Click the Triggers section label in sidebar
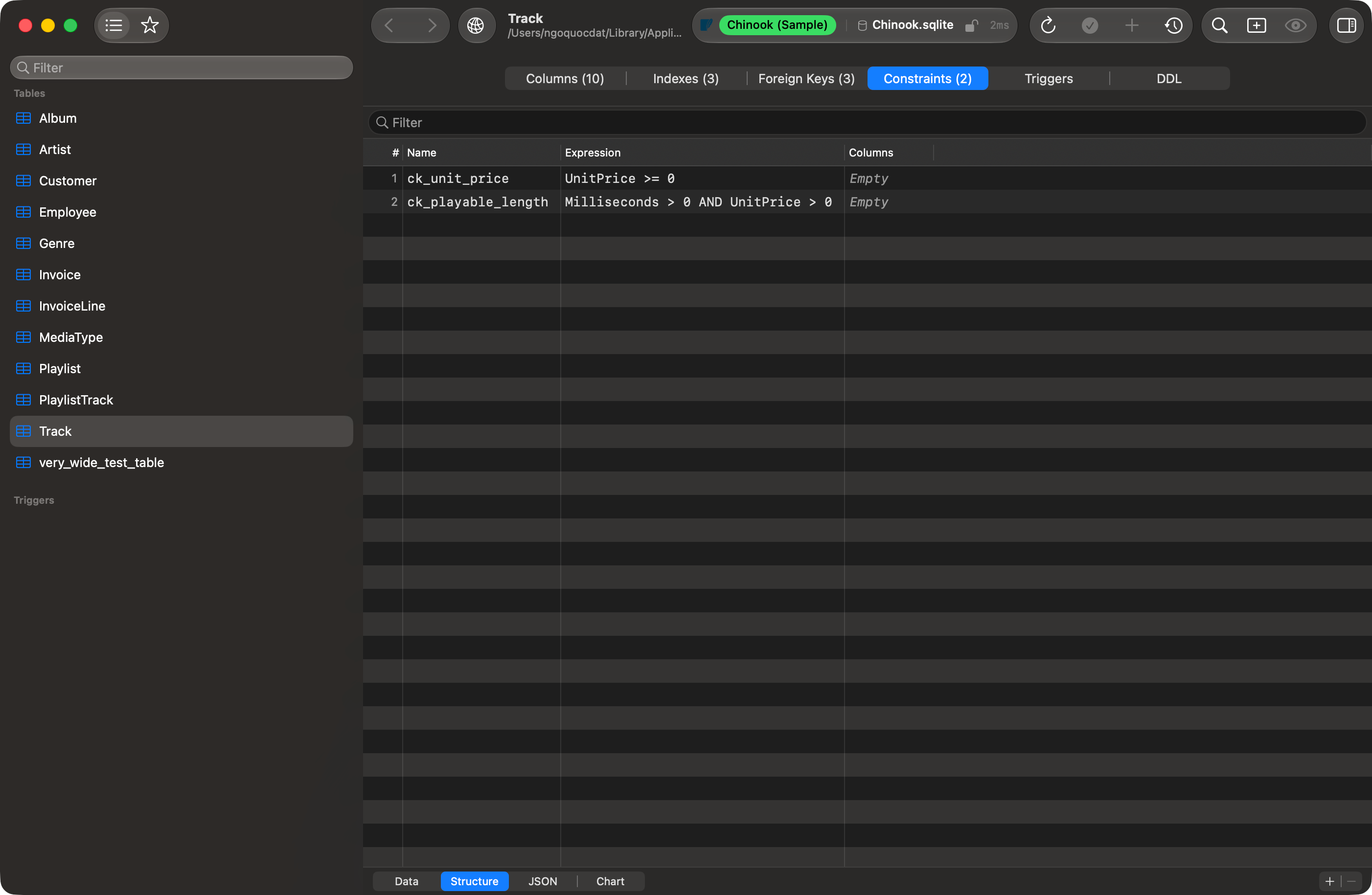Viewport: 1372px width, 895px height. click(34, 500)
